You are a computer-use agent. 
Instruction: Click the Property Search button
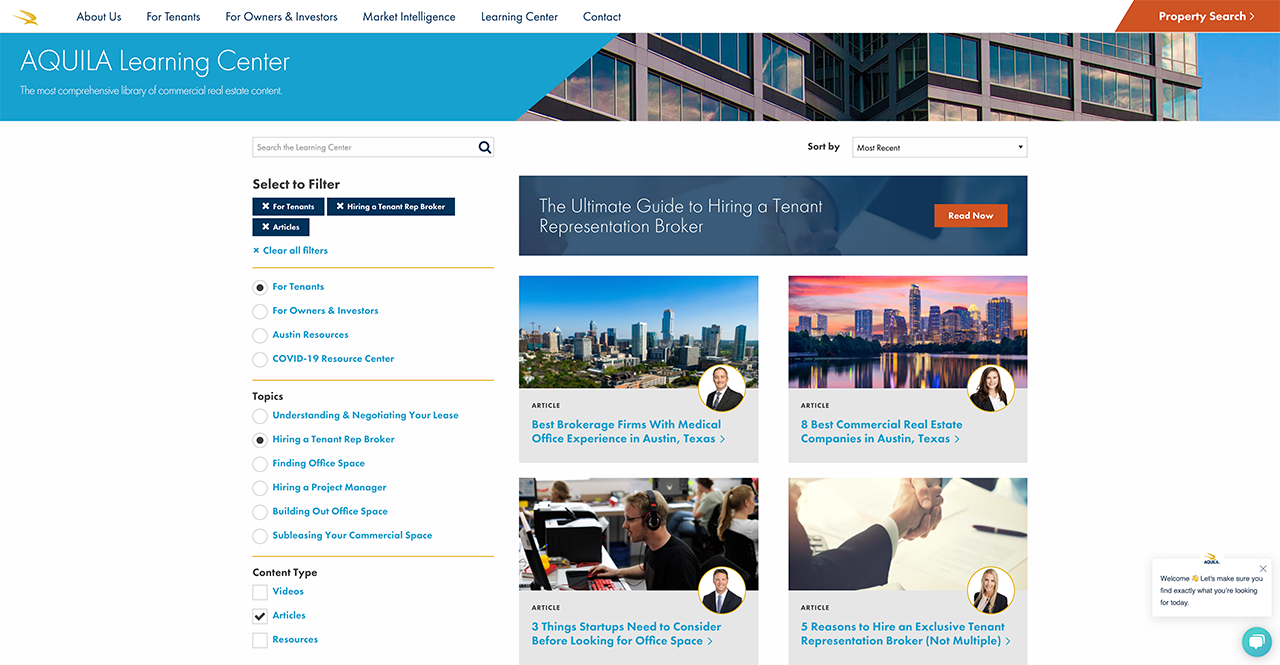point(1205,17)
